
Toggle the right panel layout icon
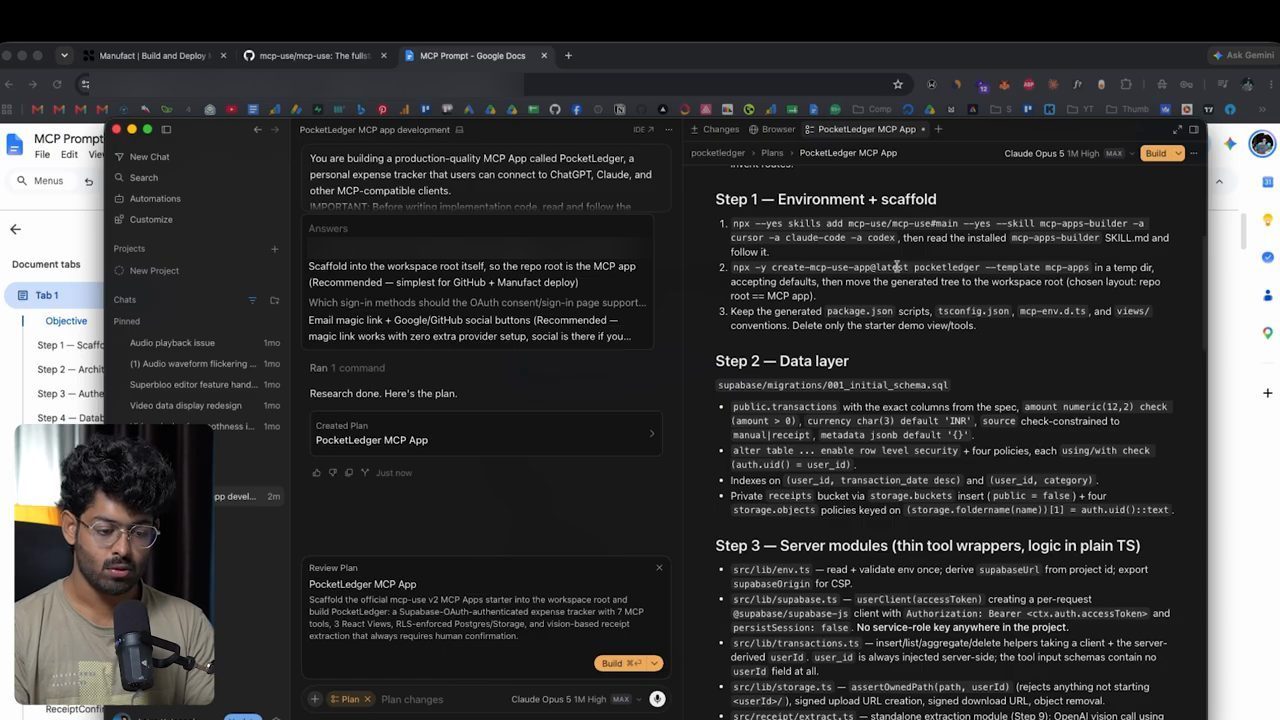coord(1193,129)
